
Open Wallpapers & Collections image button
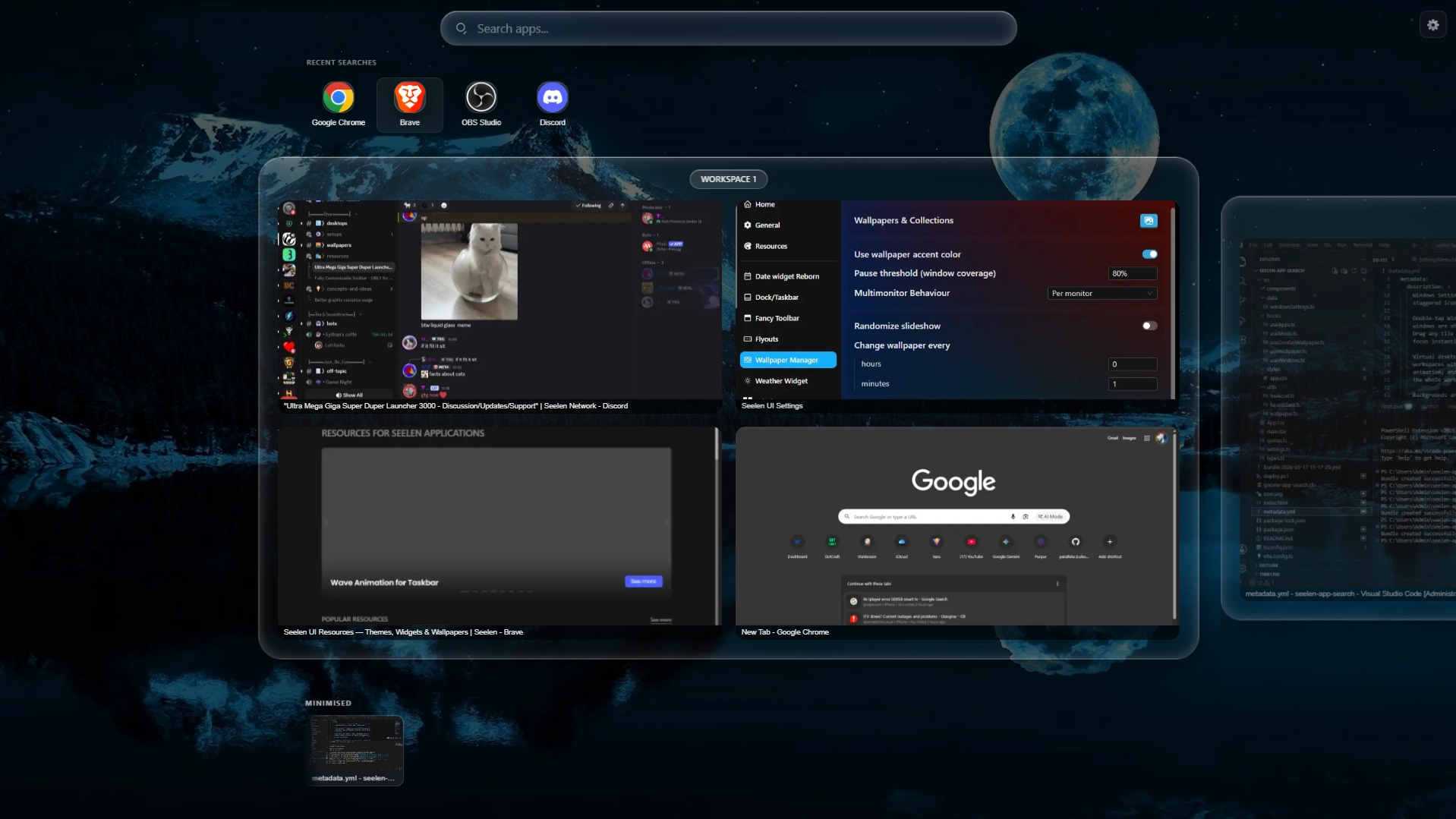(x=1149, y=221)
